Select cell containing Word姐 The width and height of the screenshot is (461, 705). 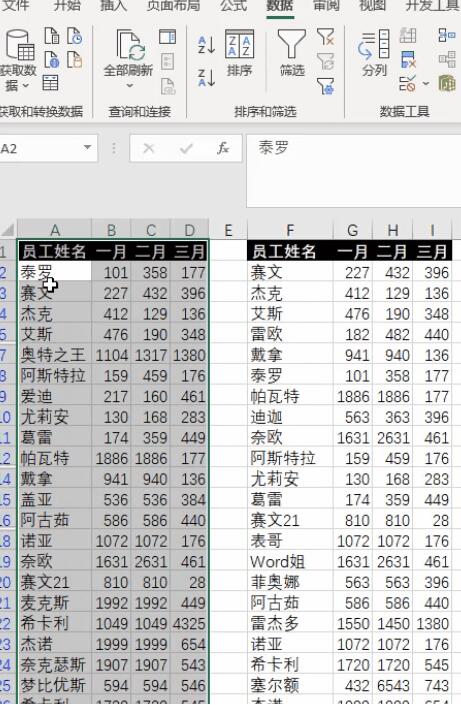coord(290,562)
